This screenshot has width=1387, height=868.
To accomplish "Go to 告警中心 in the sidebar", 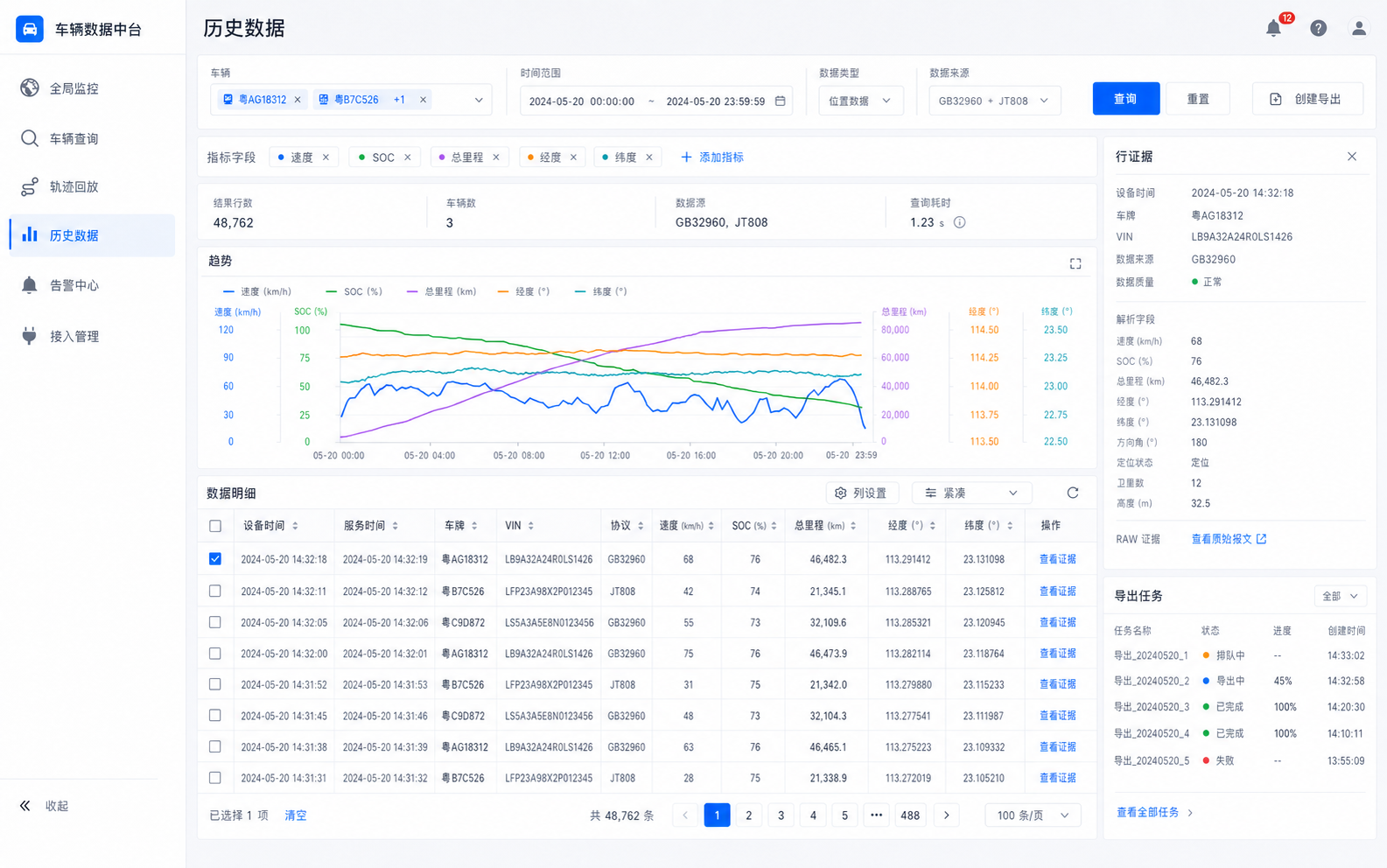I will (x=92, y=285).
